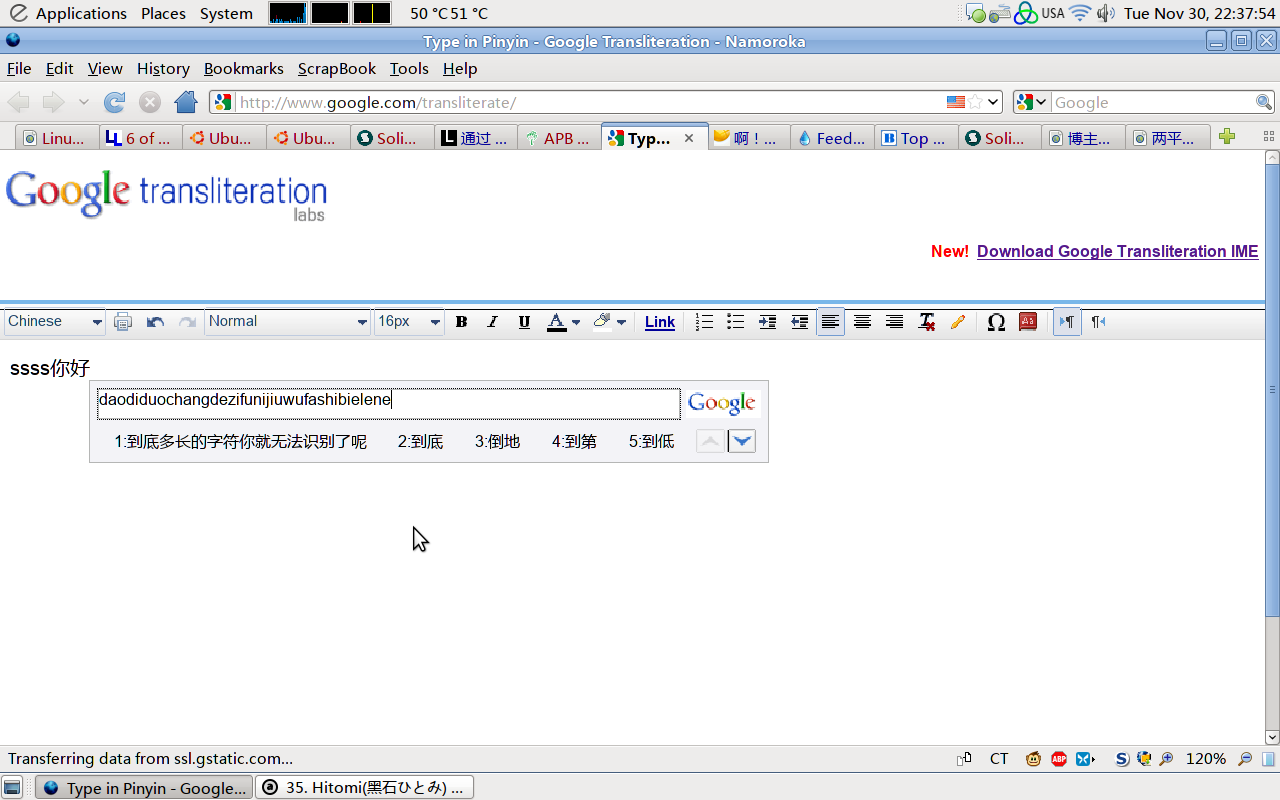Bookmark this page with star icon
Image resolution: width=1280 pixels, height=800 pixels.
click(975, 102)
